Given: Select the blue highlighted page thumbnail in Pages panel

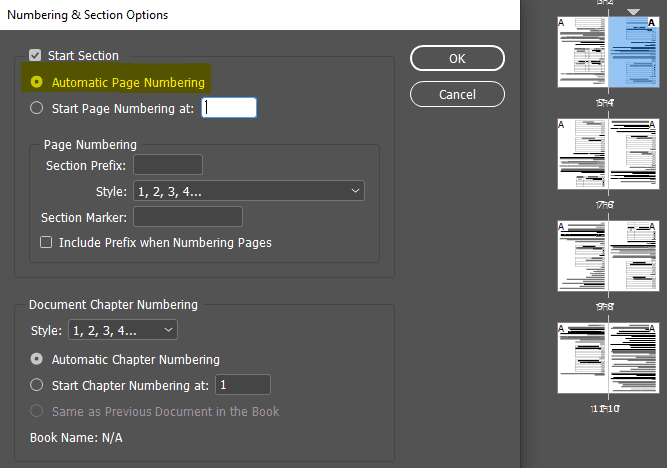Looking at the screenshot, I should (x=634, y=52).
